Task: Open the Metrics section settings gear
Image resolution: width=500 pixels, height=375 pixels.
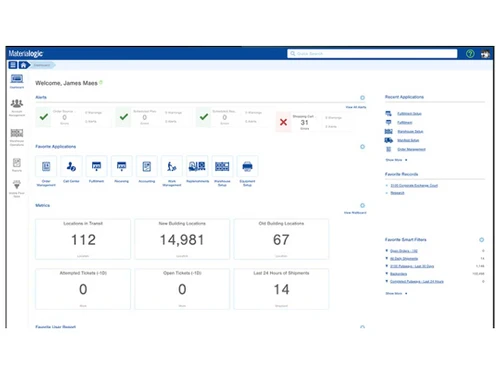Action: click(362, 205)
